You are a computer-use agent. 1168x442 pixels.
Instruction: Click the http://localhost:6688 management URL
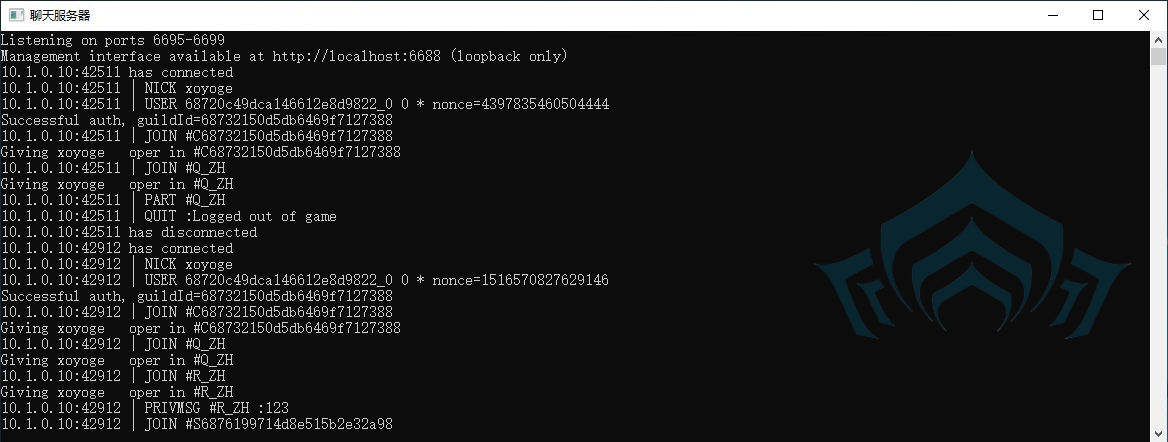click(356, 56)
